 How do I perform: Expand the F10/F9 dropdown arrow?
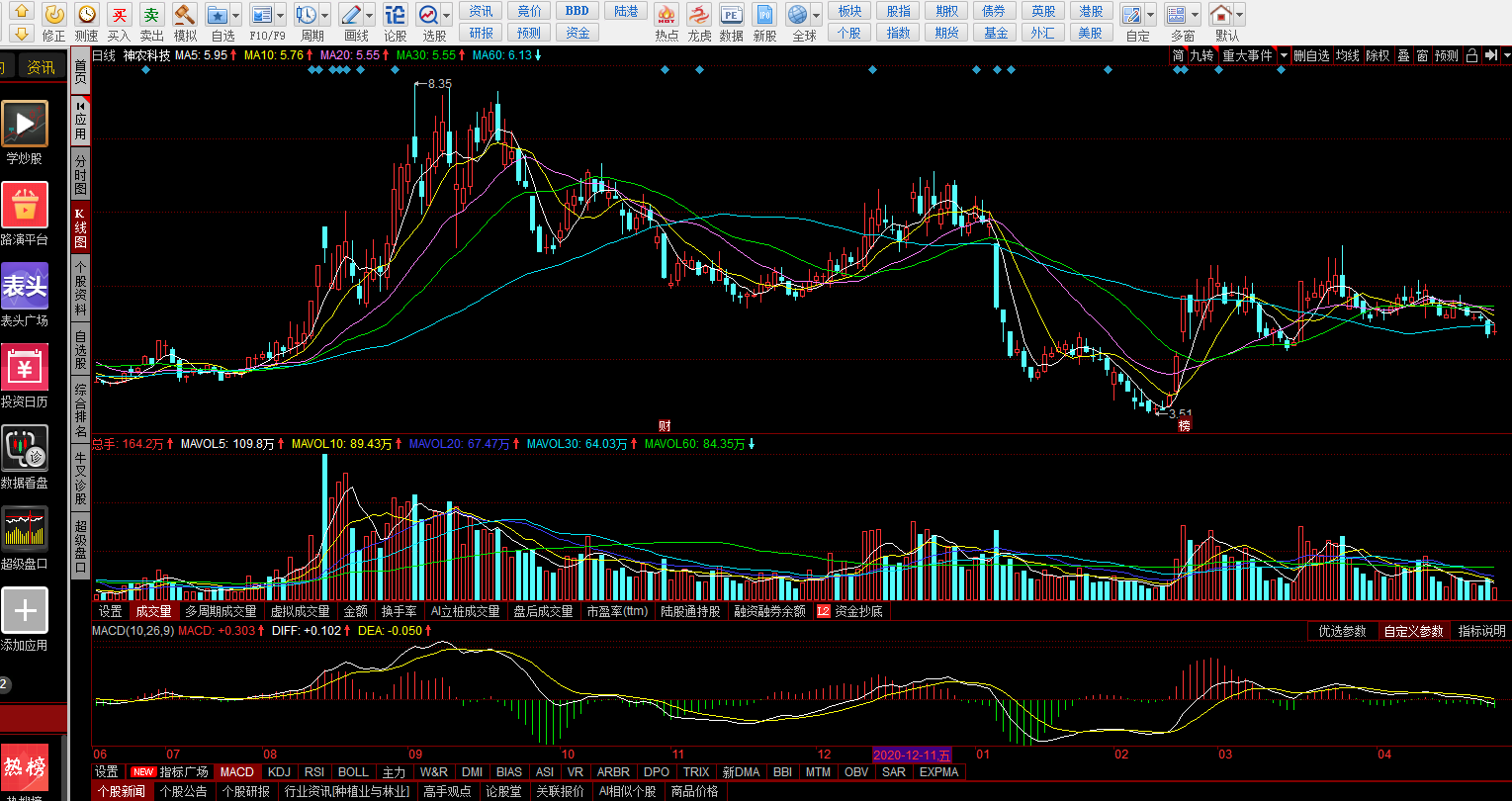click(281, 15)
